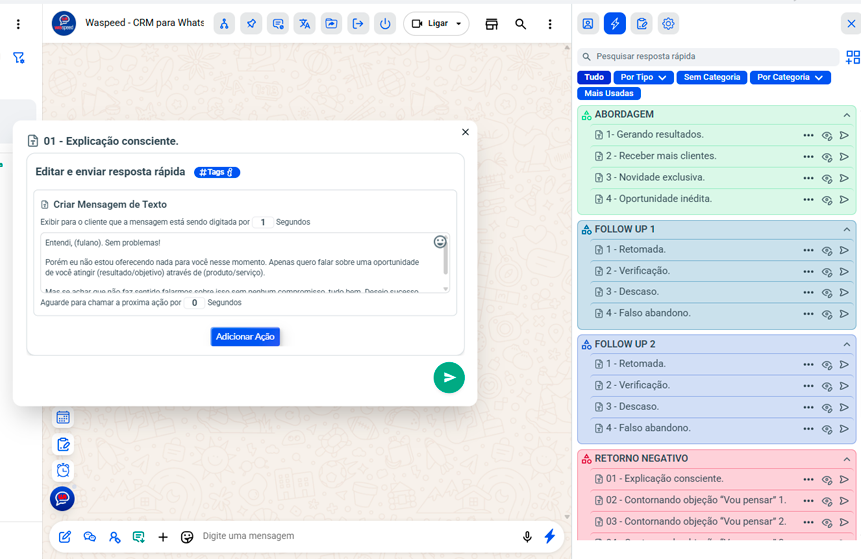Collapse the ABORDAGEM category
The width and height of the screenshot is (861, 559).
[x=846, y=115]
